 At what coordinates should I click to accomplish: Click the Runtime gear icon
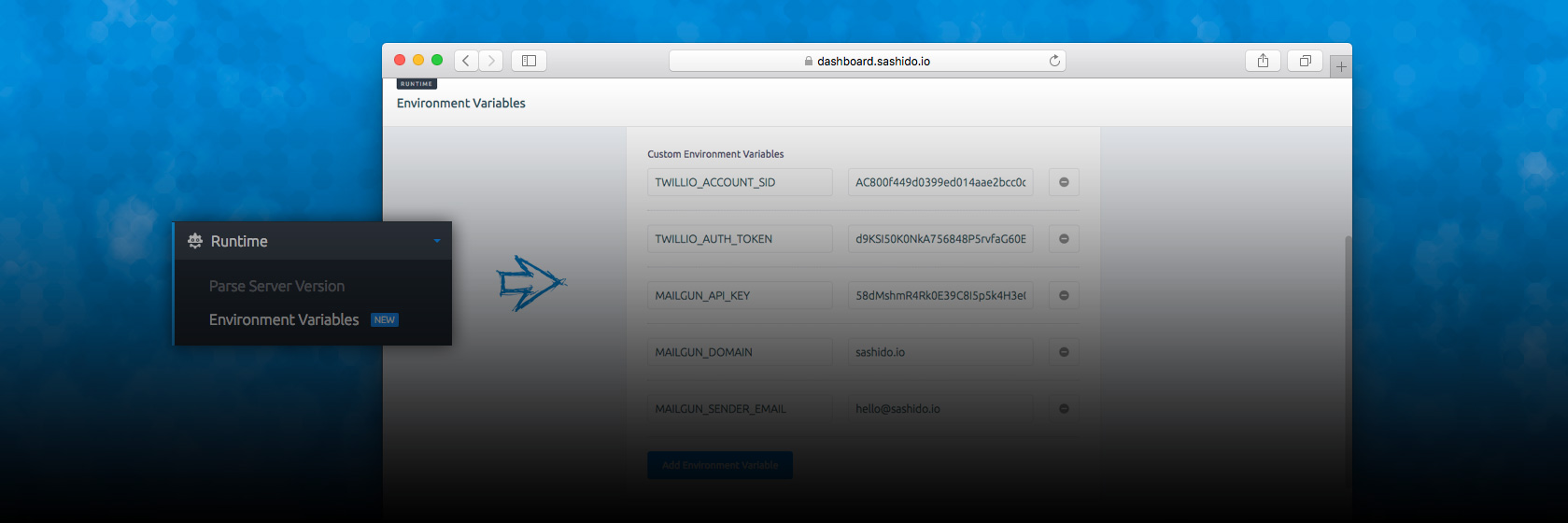[x=194, y=241]
